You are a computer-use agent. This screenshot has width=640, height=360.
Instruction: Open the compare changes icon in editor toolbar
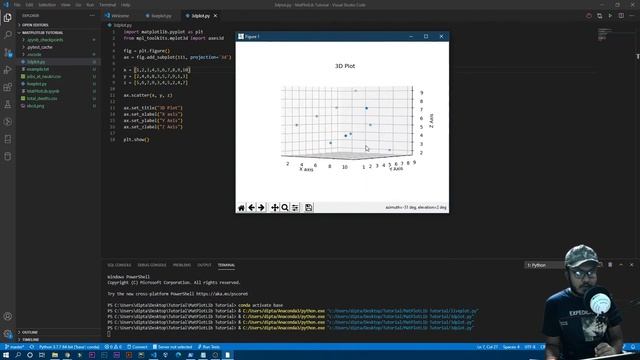[600, 16]
